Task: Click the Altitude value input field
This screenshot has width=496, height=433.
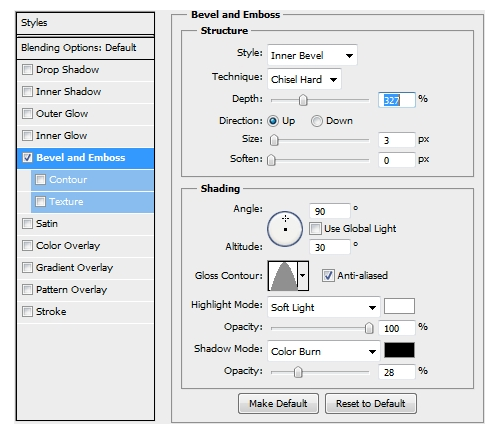Action: [329, 247]
